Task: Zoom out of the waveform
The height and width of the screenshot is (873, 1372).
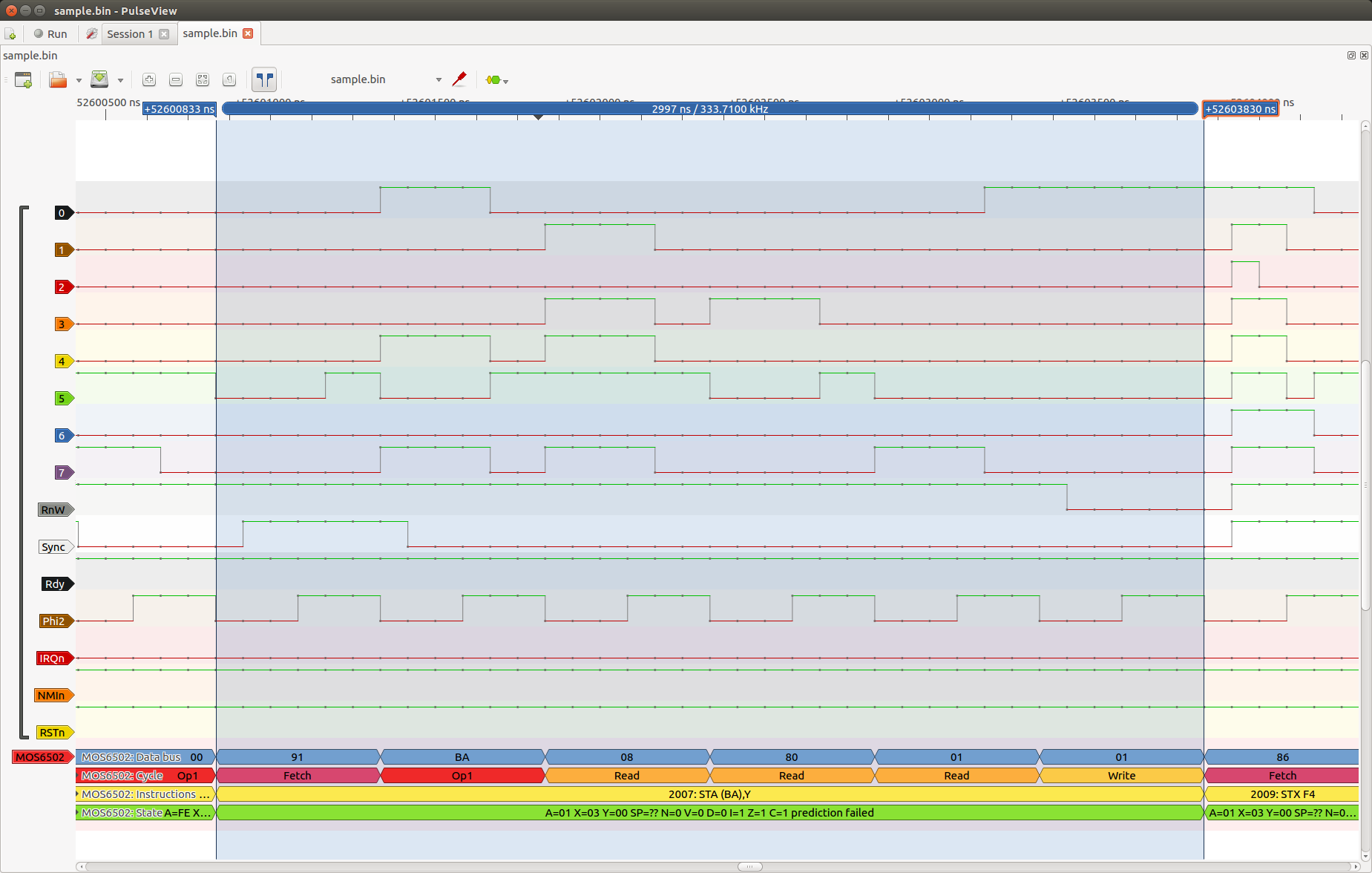Action: [176, 80]
